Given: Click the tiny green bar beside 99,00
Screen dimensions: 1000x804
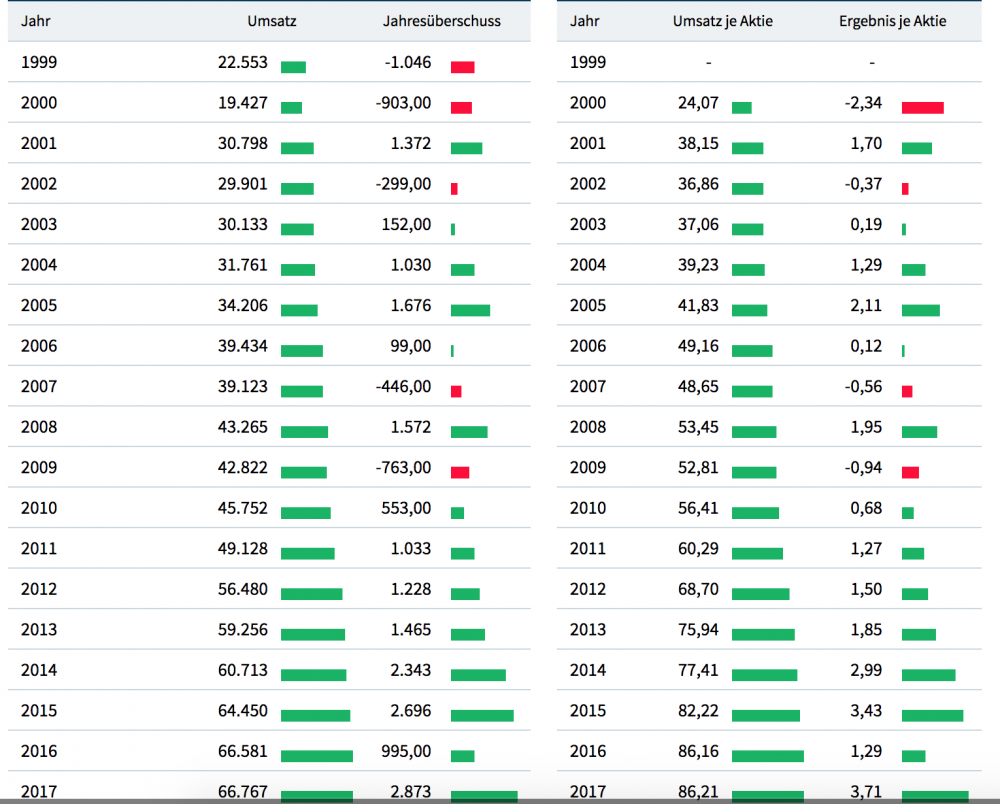Looking at the screenshot, I should pyautogui.click(x=452, y=351).
